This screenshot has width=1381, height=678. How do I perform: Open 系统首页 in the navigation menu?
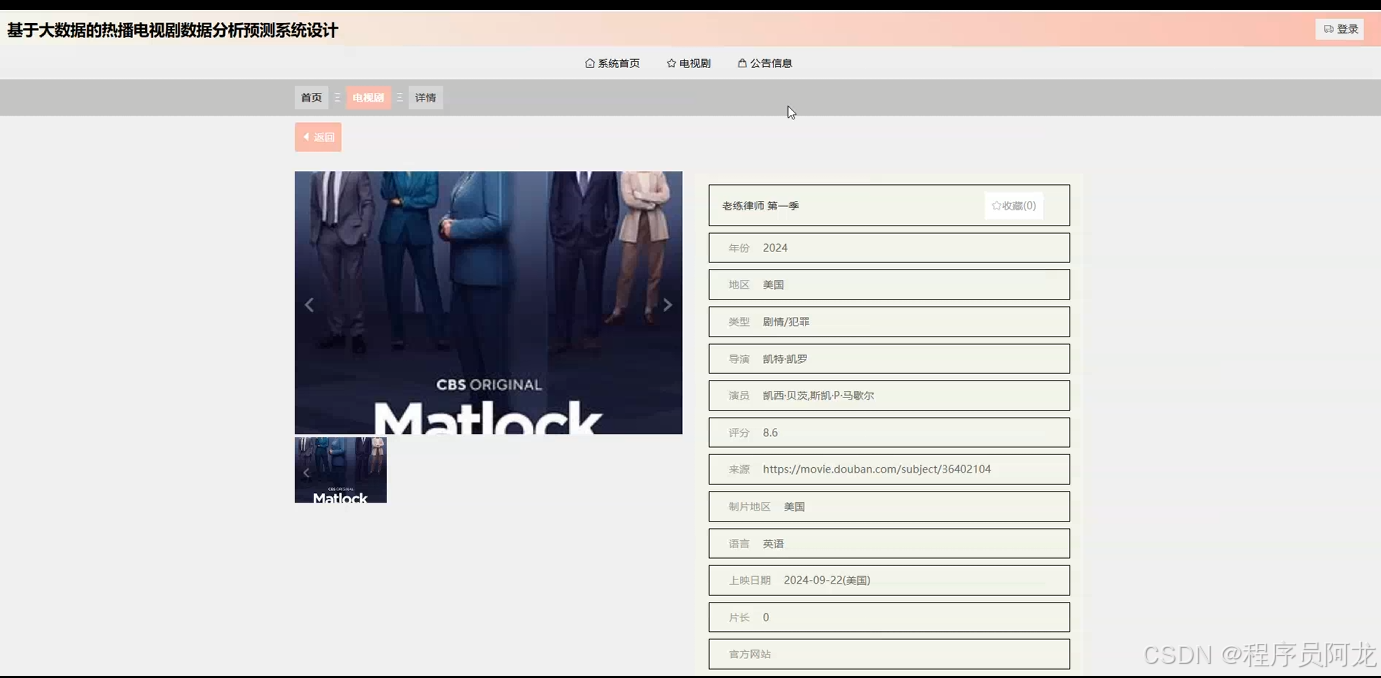pos(612,63)
